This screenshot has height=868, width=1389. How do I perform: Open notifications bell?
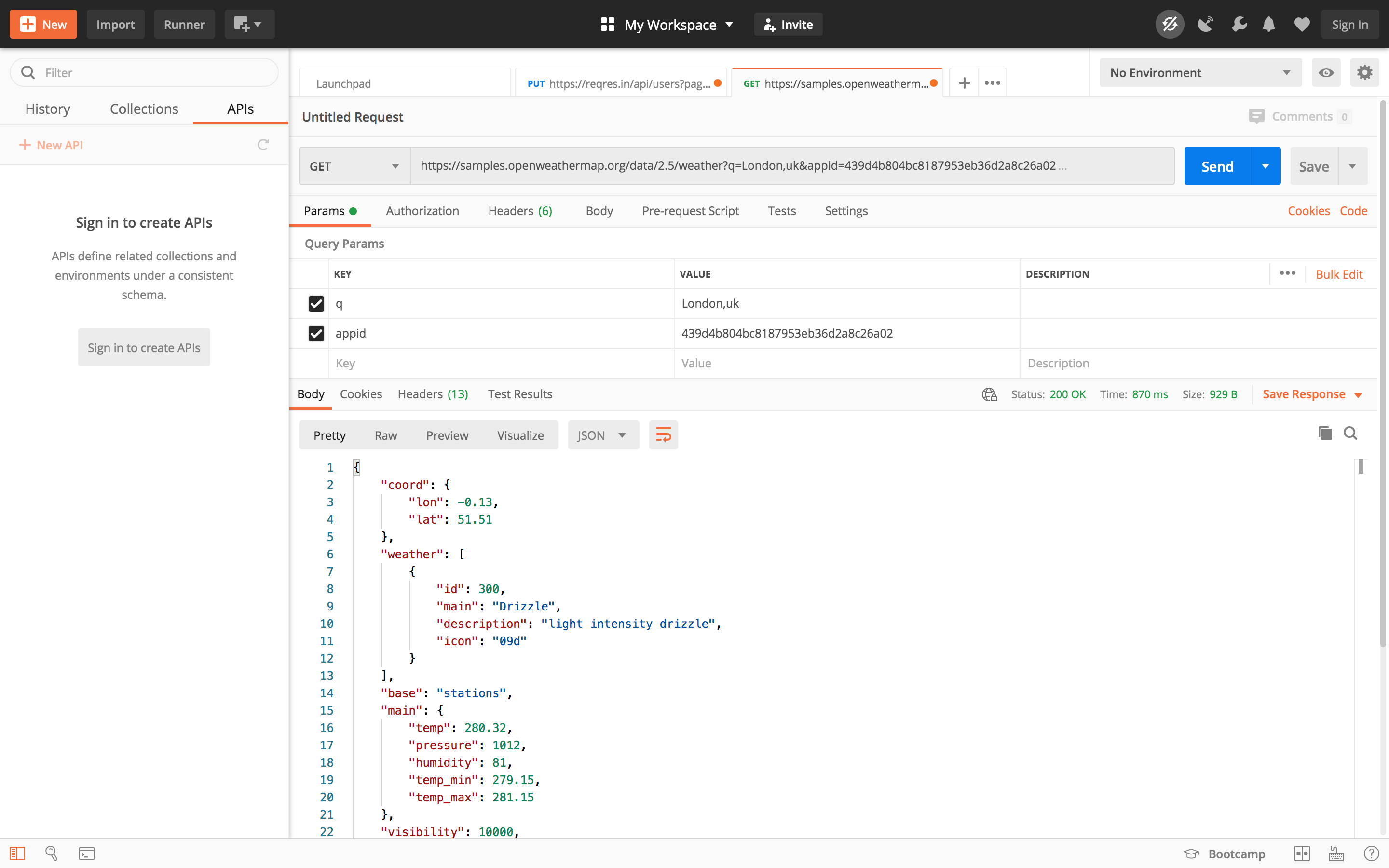[1268, 24]
